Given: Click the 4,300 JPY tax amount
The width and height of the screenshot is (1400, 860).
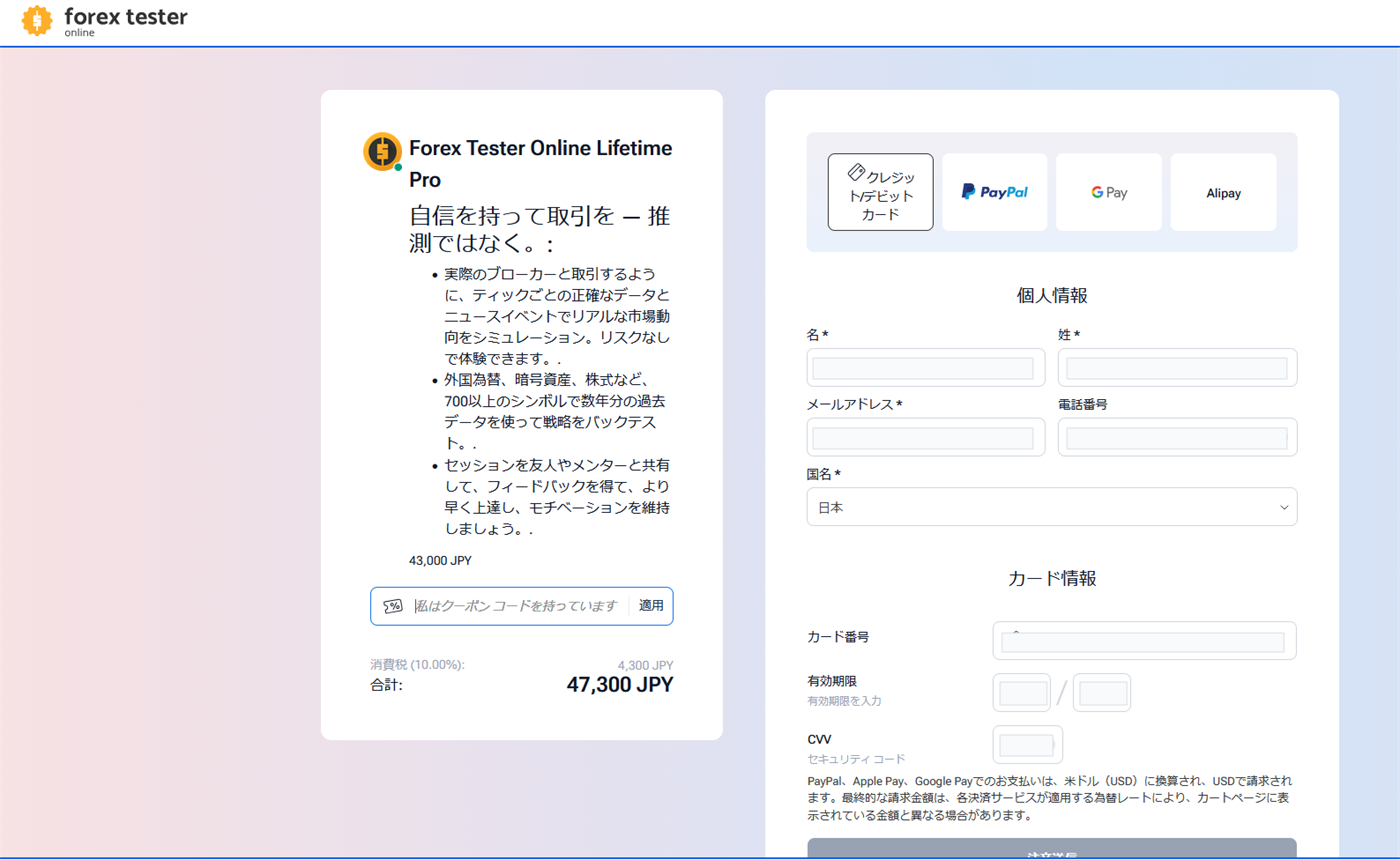Looking at the screenshot, I should (x=646, y=665).
